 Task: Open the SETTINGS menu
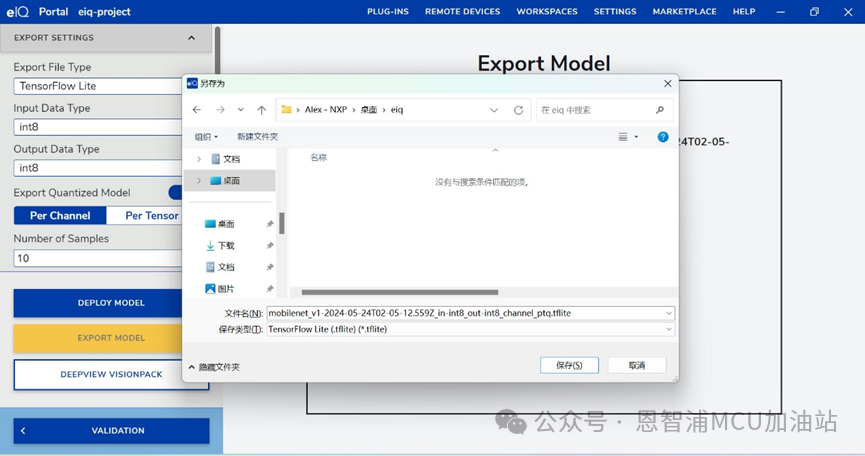[615, 12]
